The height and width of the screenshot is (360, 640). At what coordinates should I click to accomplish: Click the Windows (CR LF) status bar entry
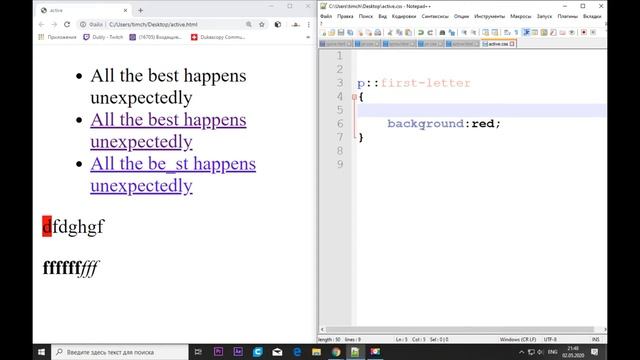(518, 339)
